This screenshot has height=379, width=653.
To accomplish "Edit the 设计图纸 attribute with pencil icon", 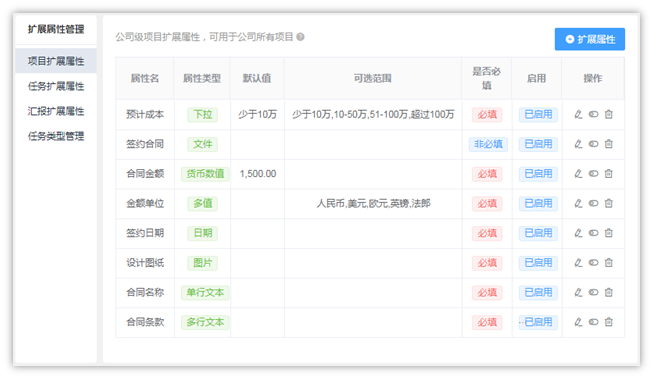I will (x=578, y=263).
